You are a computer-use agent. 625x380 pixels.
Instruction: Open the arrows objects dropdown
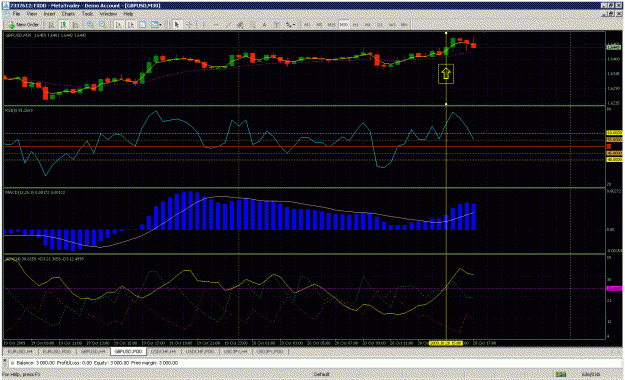pos(290,25)
